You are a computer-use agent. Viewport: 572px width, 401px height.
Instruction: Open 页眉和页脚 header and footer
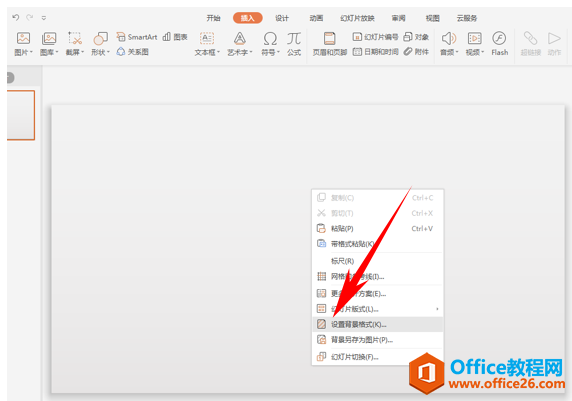point(329,43)
